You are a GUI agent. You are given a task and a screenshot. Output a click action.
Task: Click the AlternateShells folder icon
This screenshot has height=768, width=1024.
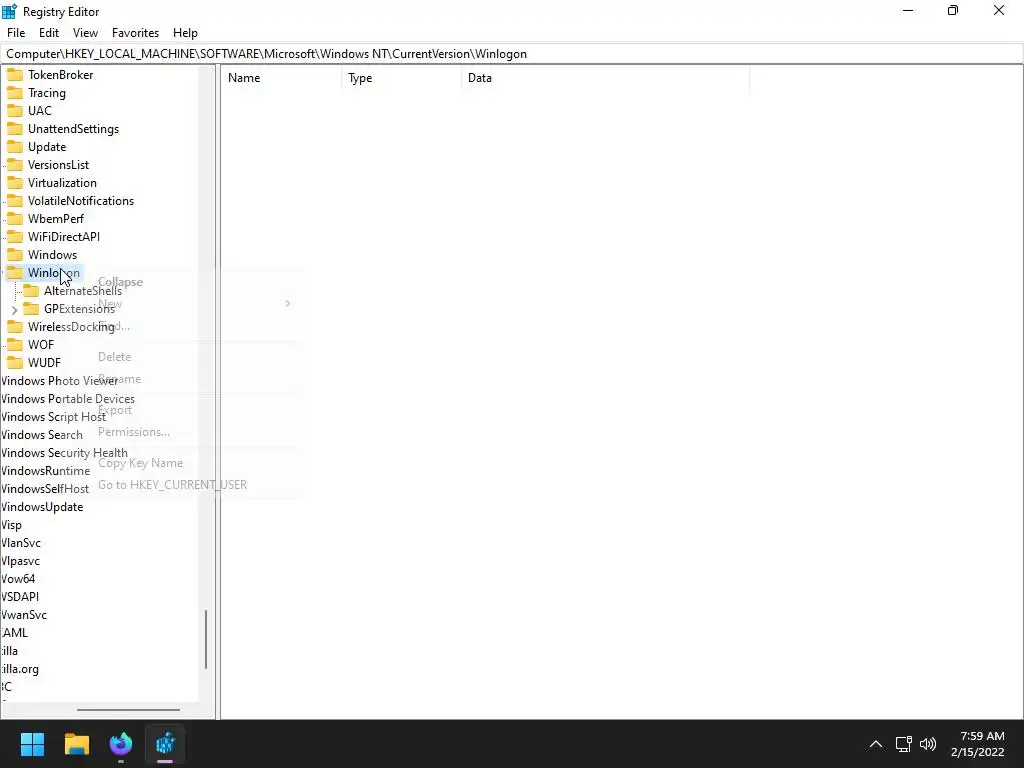(x=31, y=290)
